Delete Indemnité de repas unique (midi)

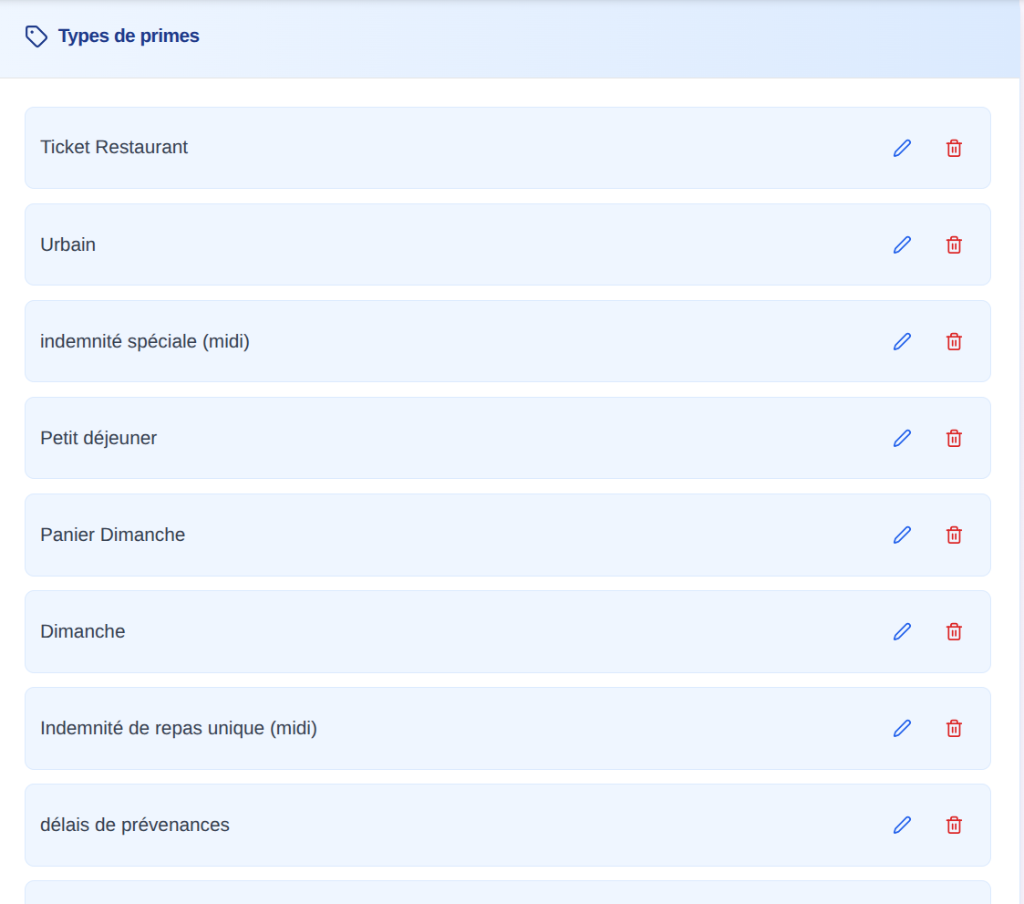coord(953,728)
